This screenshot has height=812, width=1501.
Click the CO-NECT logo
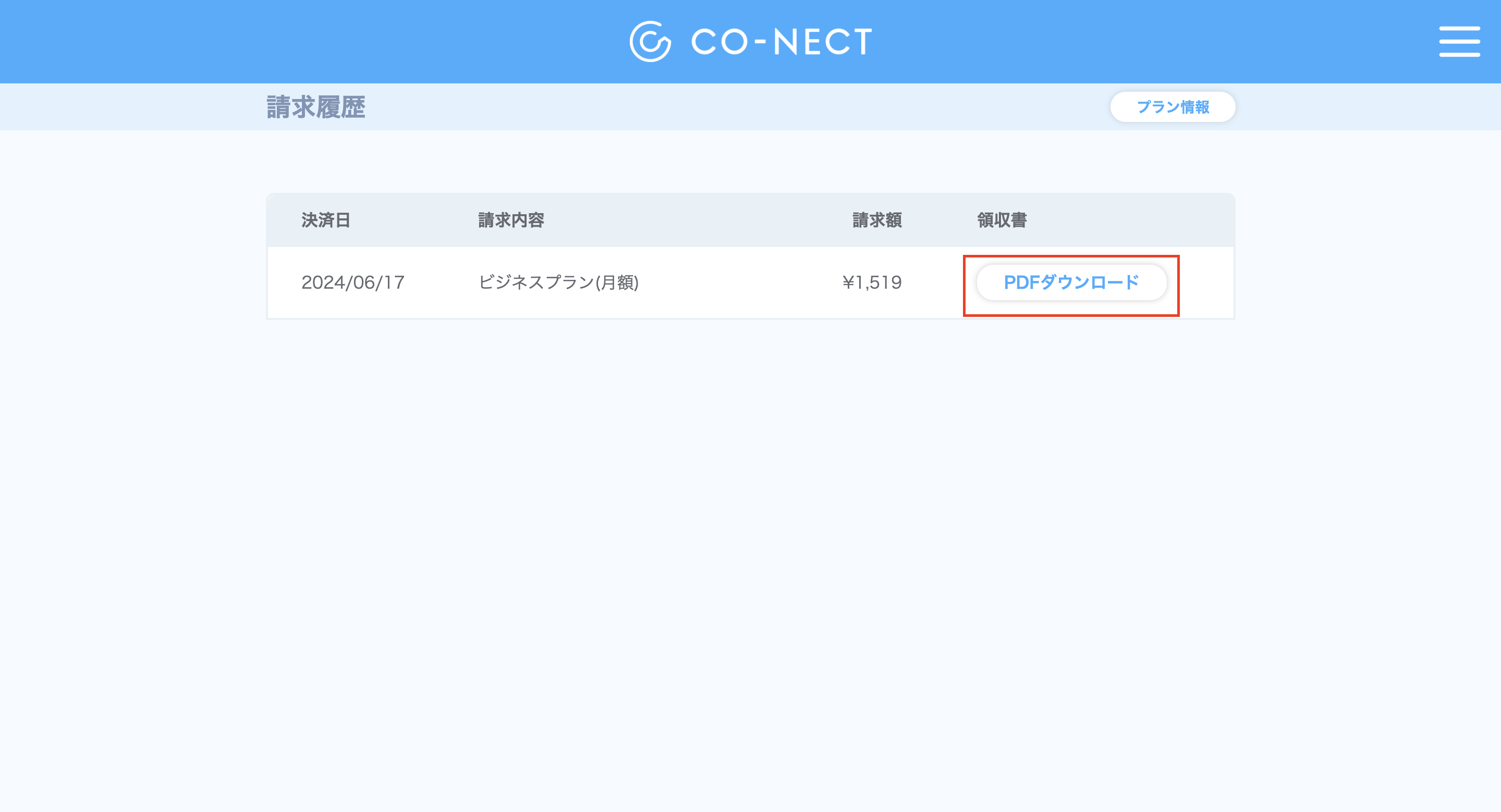click(751, 41)
